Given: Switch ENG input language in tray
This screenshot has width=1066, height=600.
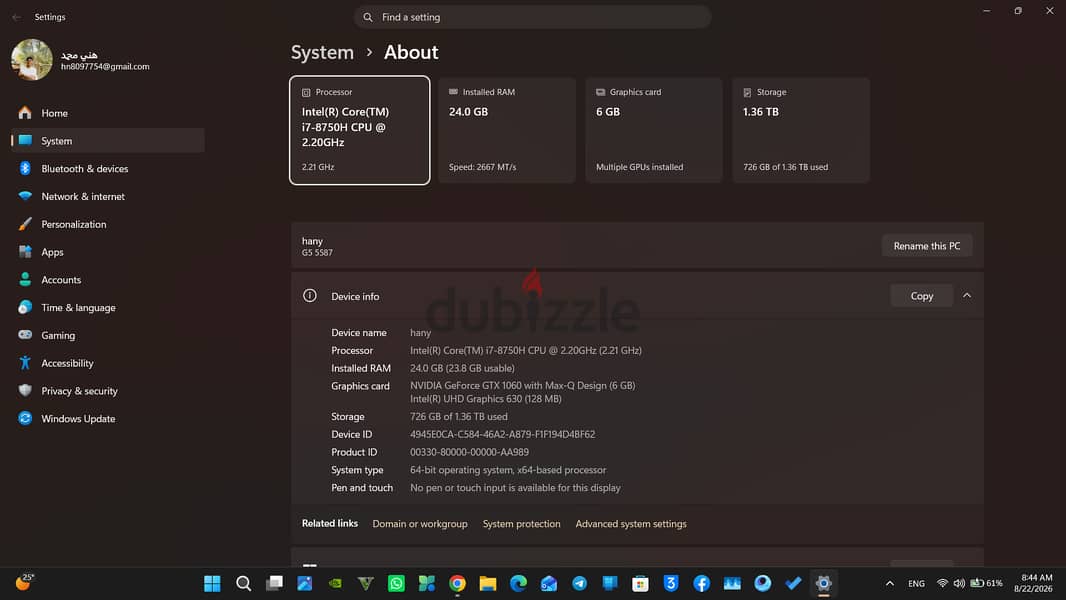Looking at the screenshot, I should (916, 584).
